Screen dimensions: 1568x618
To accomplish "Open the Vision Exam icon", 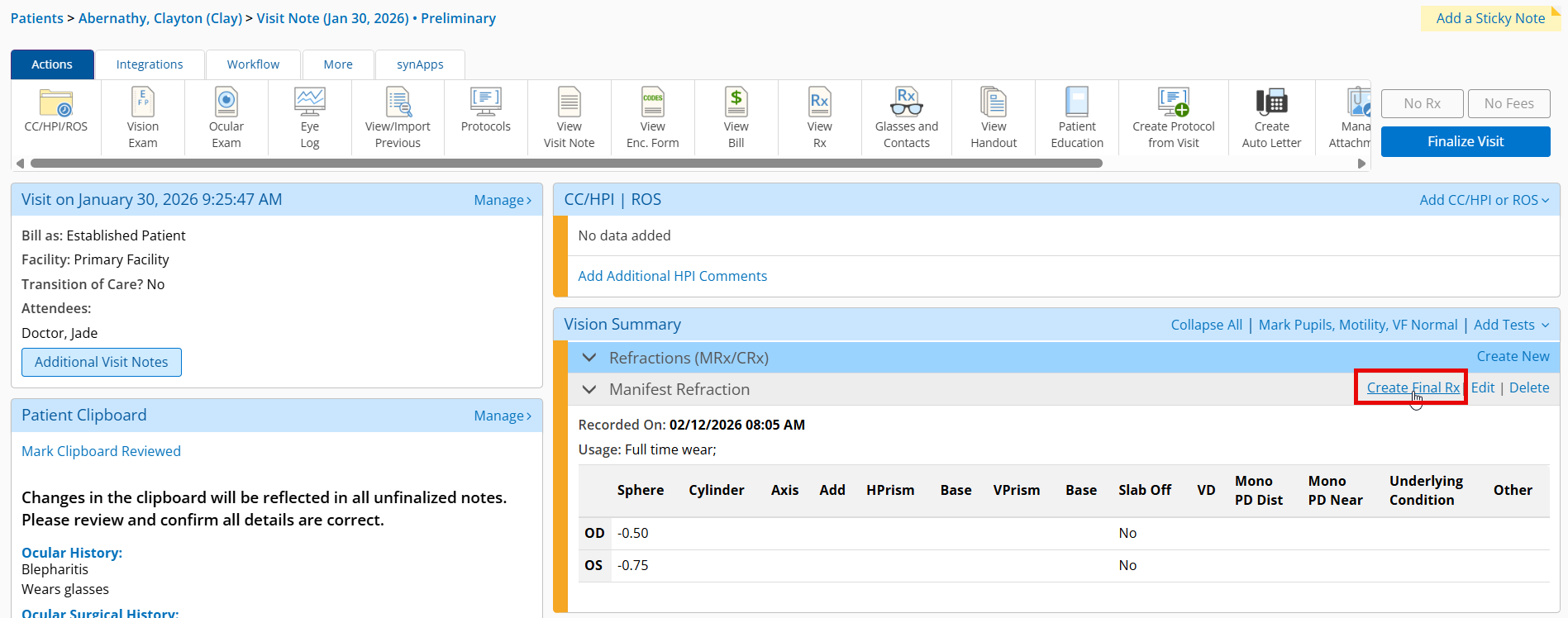I will click(x=143, y=102).
